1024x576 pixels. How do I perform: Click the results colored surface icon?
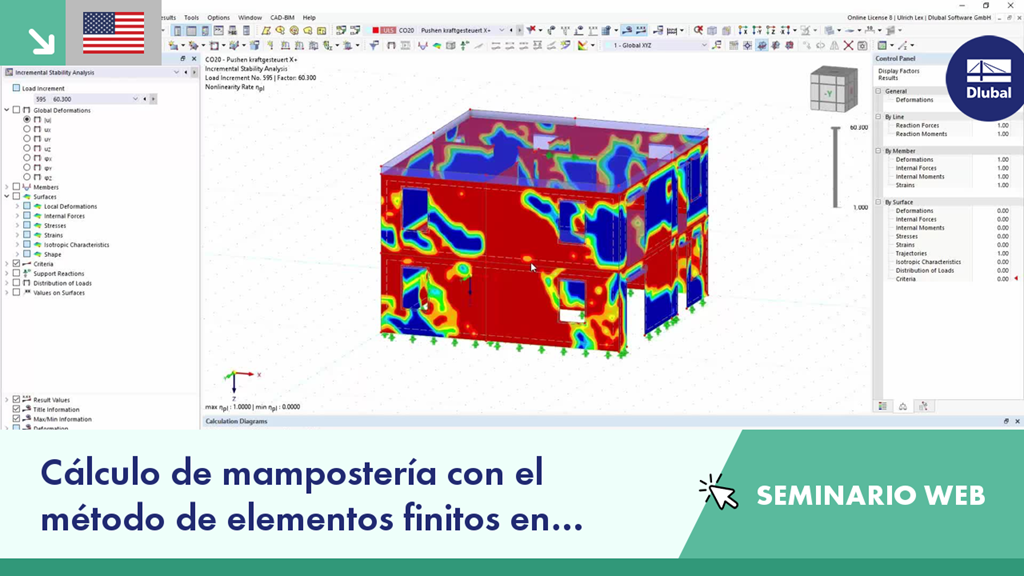[436, 45]
